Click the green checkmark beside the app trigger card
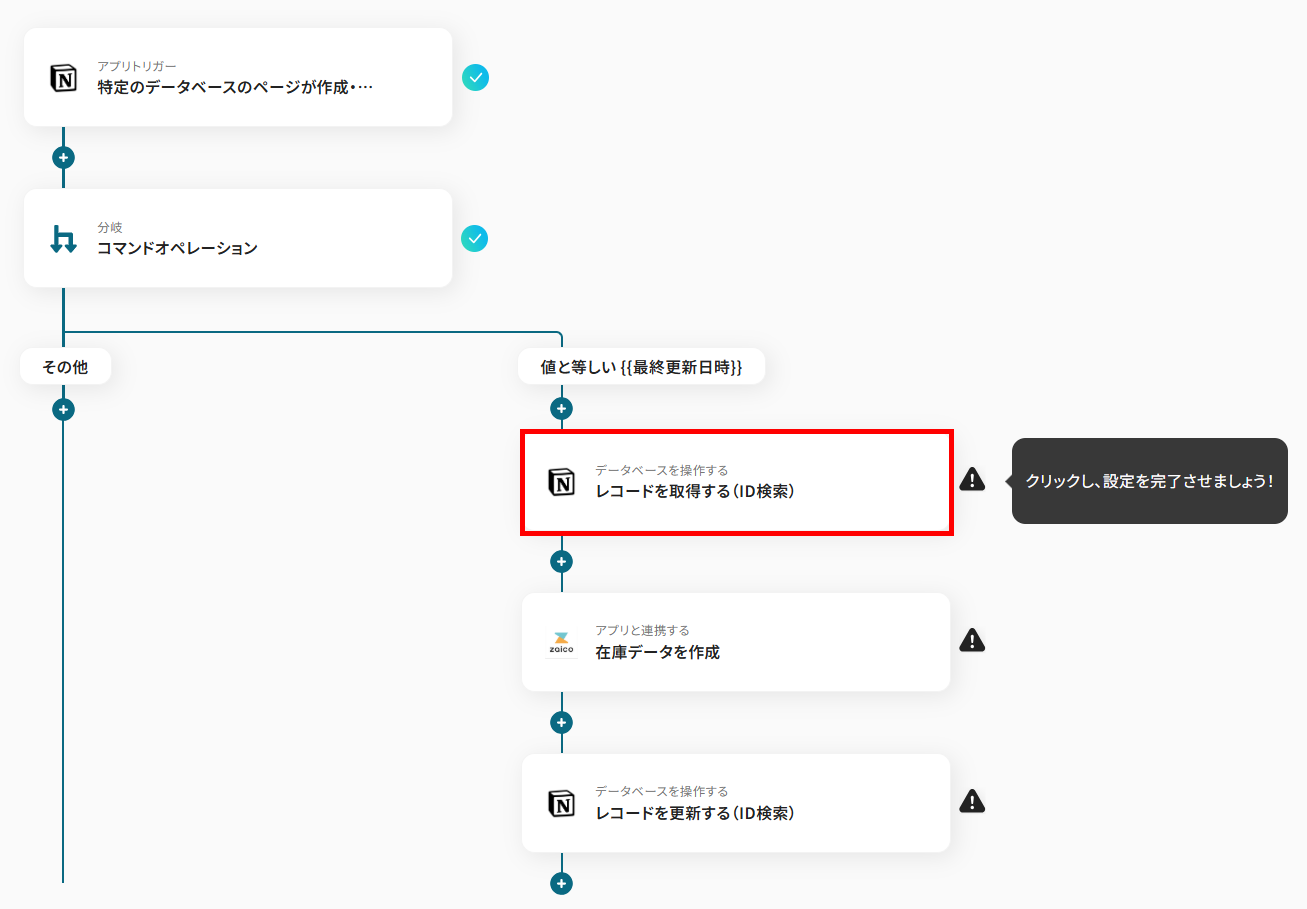The width and height of the screenshot is (1307, 909). click(476, 77)
